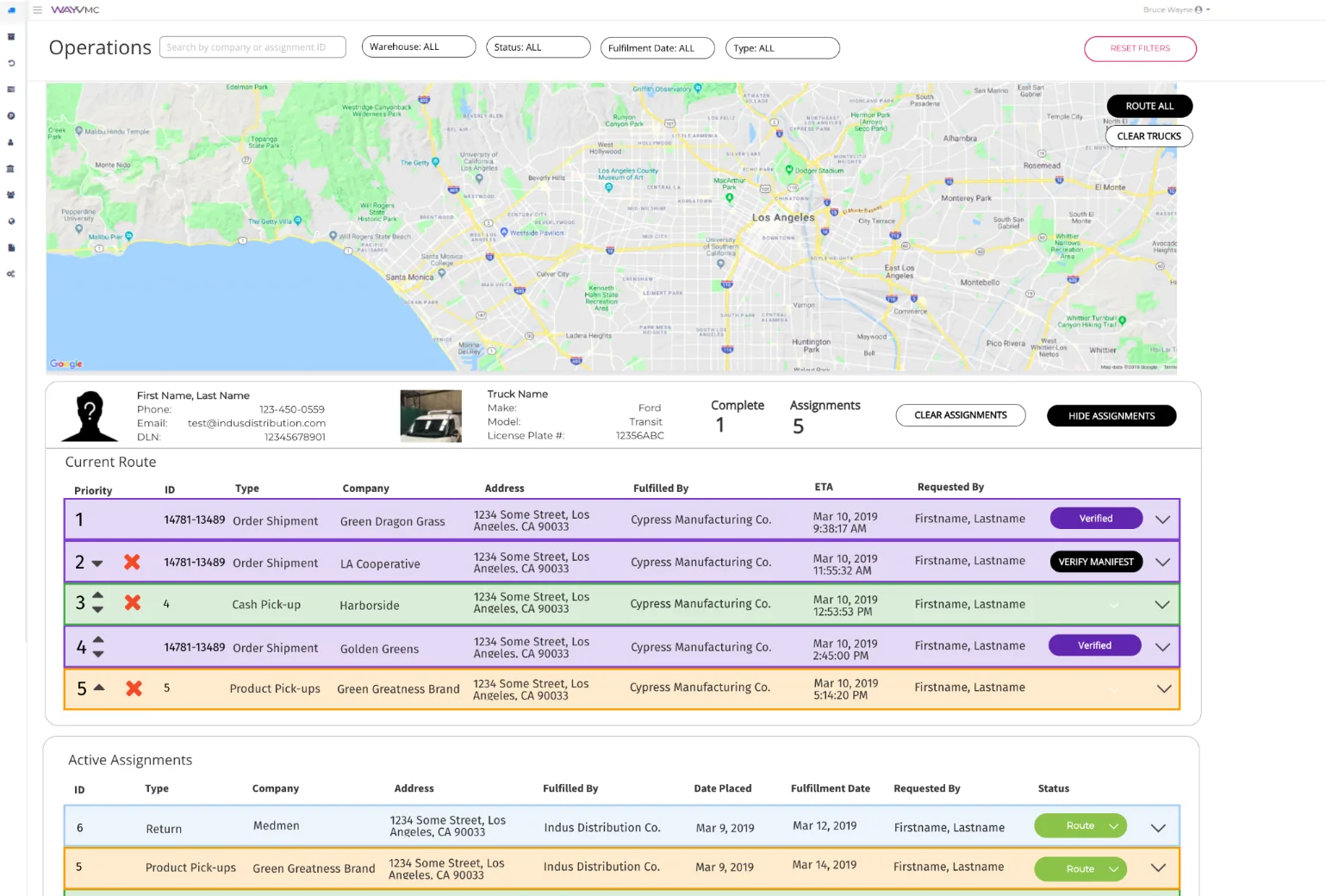Click the Status column header
This screenshot has height=896, width=1326.
coord(1054,788)
